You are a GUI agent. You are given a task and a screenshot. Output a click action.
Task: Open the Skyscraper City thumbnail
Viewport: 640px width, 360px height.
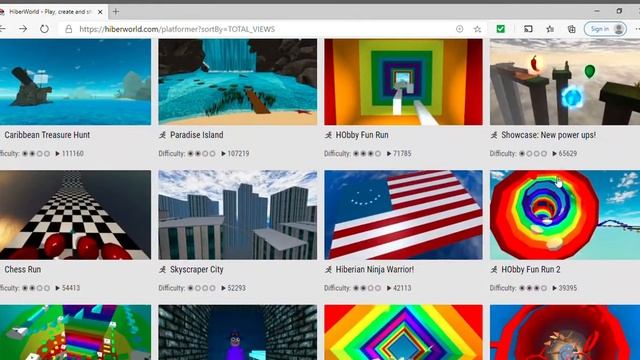coord(238,215)
